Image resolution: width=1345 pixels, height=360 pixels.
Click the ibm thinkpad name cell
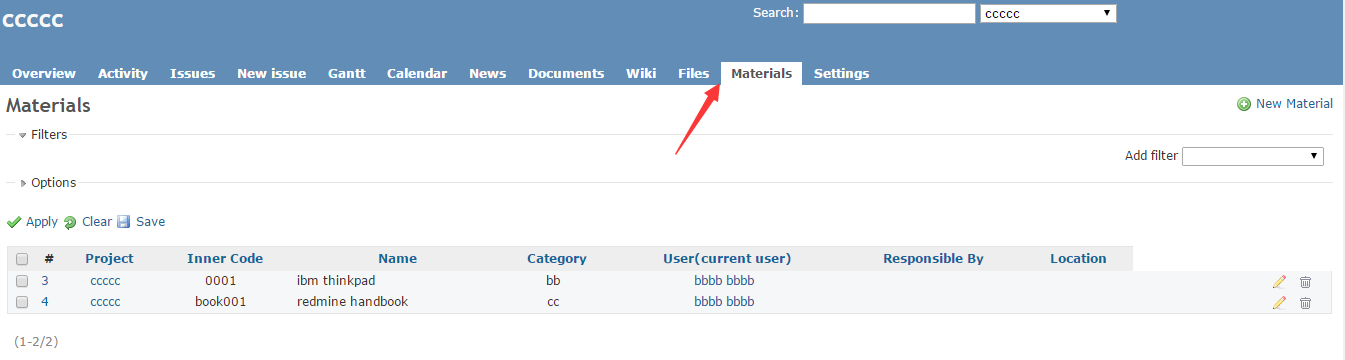[336, 282]
